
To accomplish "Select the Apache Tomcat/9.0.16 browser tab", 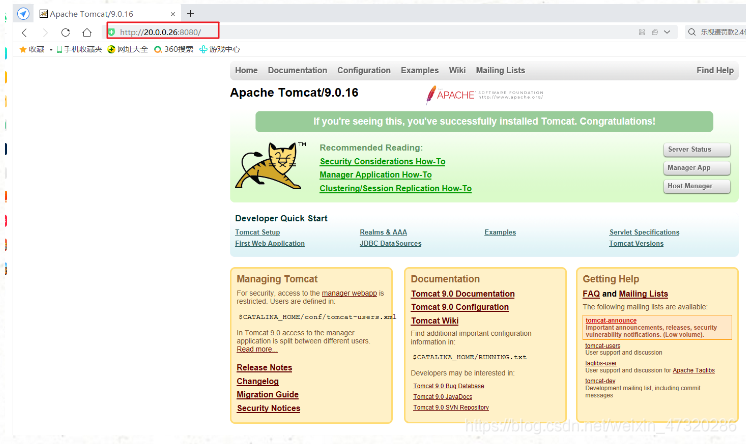I will [107, 14].
